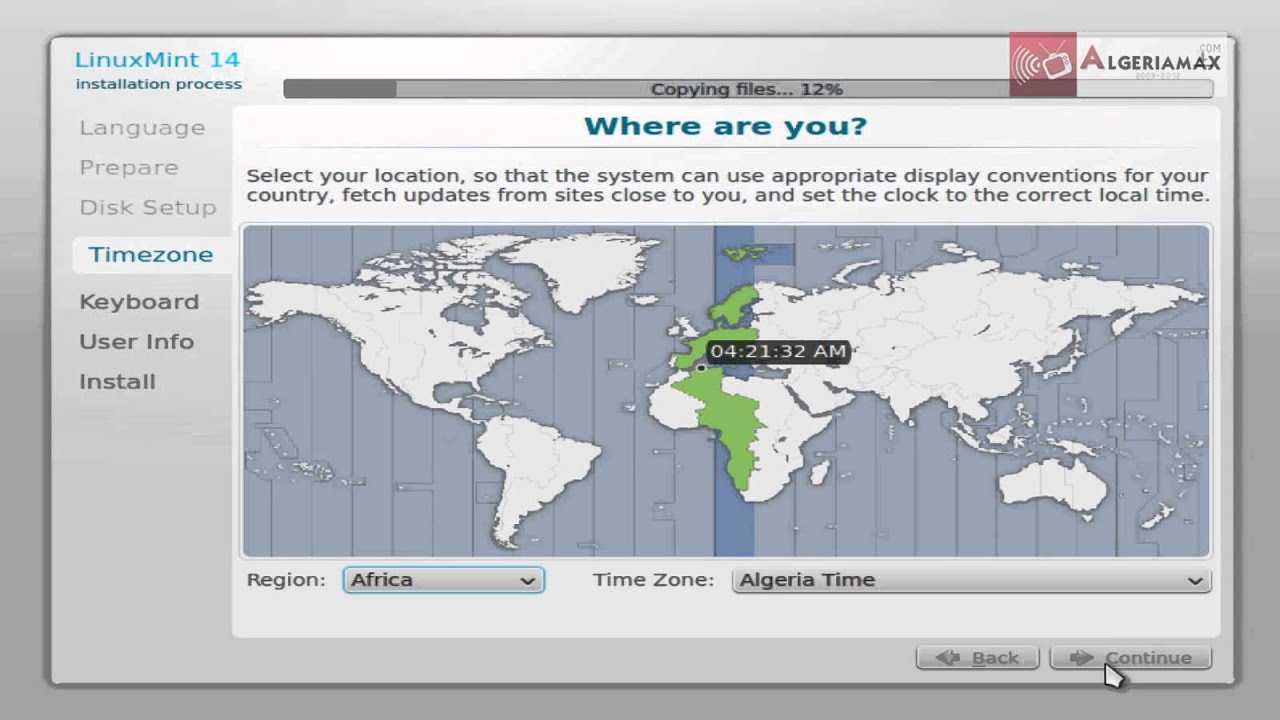1280x720 pixels.
Task: Click the 'Region:' label
Action: pos(286,580)
